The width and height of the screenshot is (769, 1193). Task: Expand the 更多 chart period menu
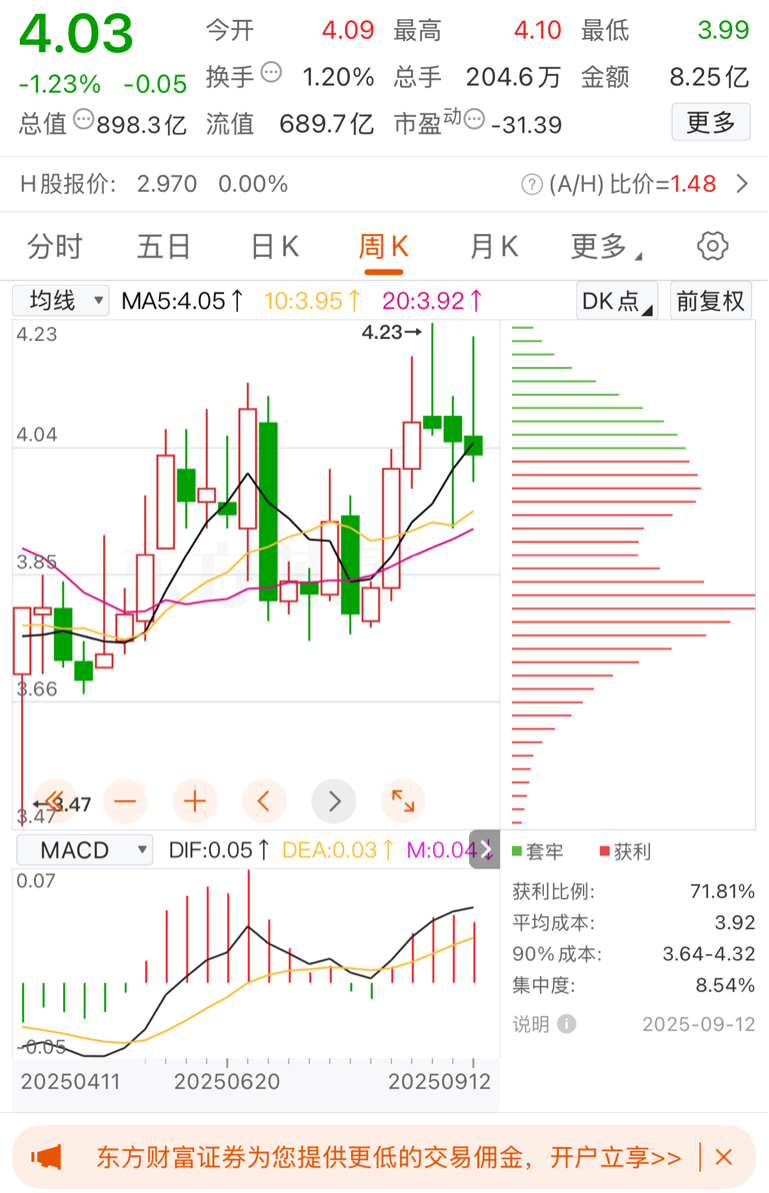[x=606, y=247]
